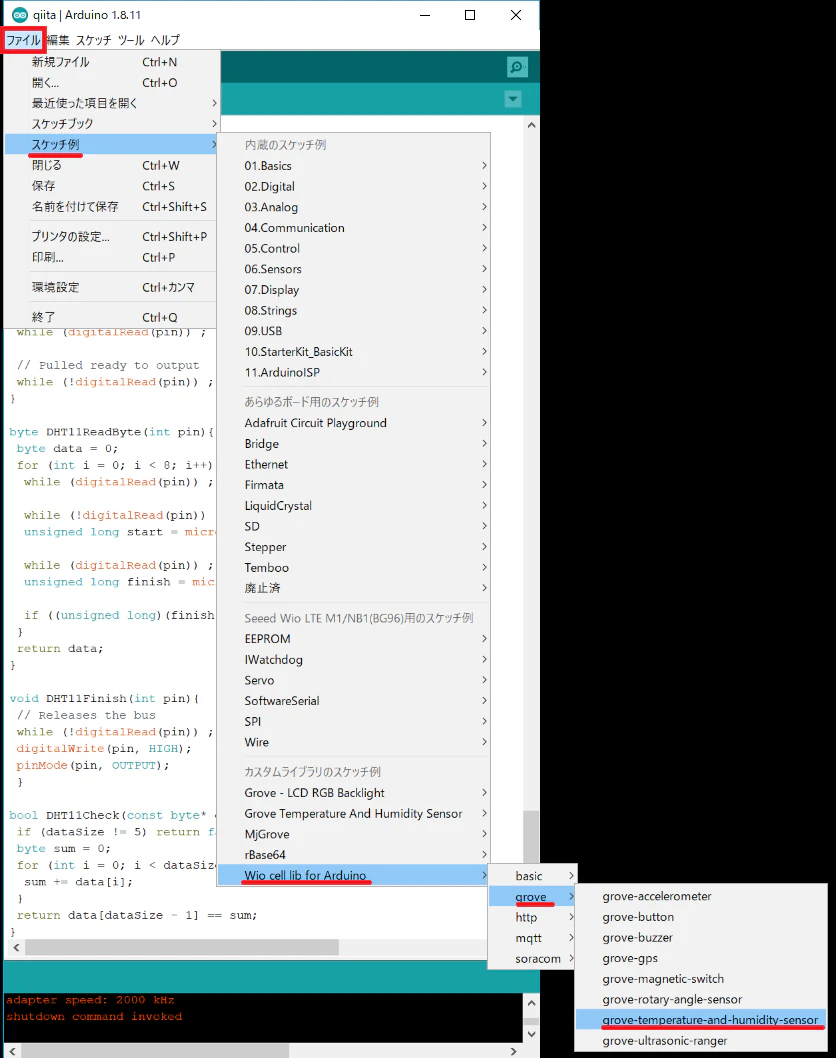Image resolution: width=836 pixels, height=1058 pixels.
Task: Expand the 02.Digital examples
Action: 354,186
